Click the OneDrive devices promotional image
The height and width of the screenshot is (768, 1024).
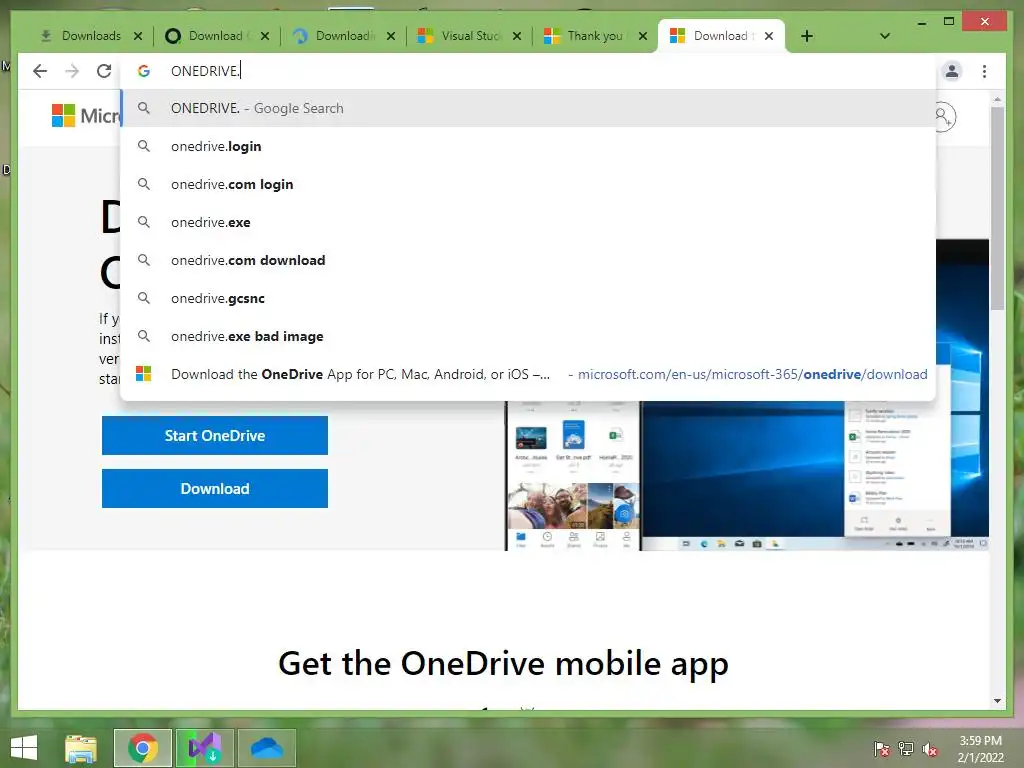click(x=747, y=475)
